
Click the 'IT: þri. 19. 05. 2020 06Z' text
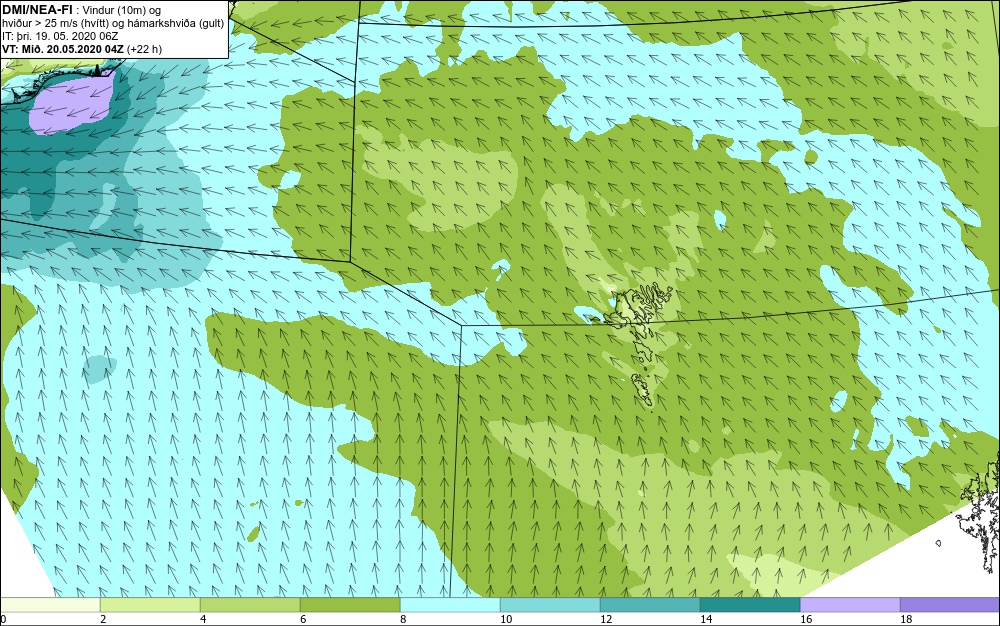[60, 36]
